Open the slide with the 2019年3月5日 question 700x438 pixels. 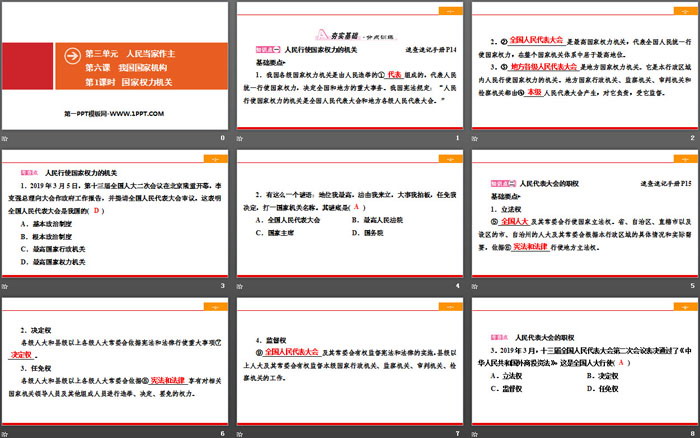point(115,213)
